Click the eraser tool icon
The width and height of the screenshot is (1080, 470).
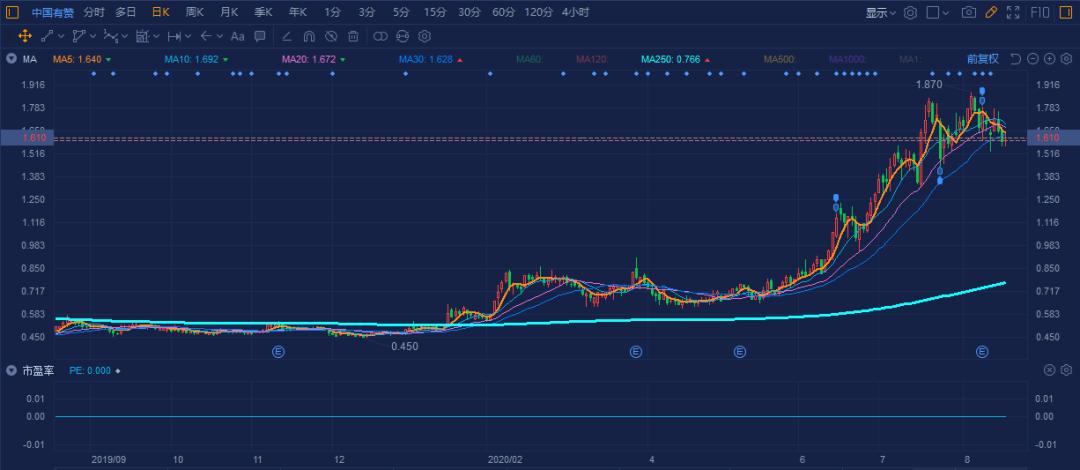coord(287,36)
